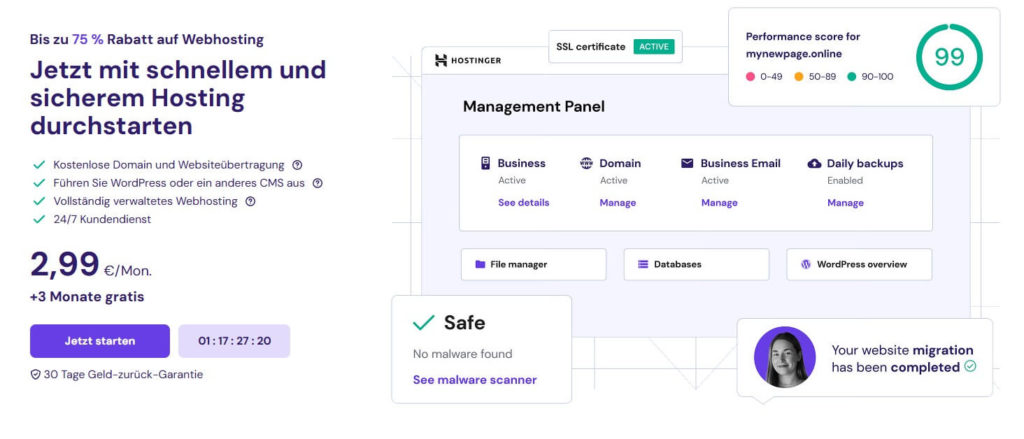Click the Domain globe icon

point(586,163)
